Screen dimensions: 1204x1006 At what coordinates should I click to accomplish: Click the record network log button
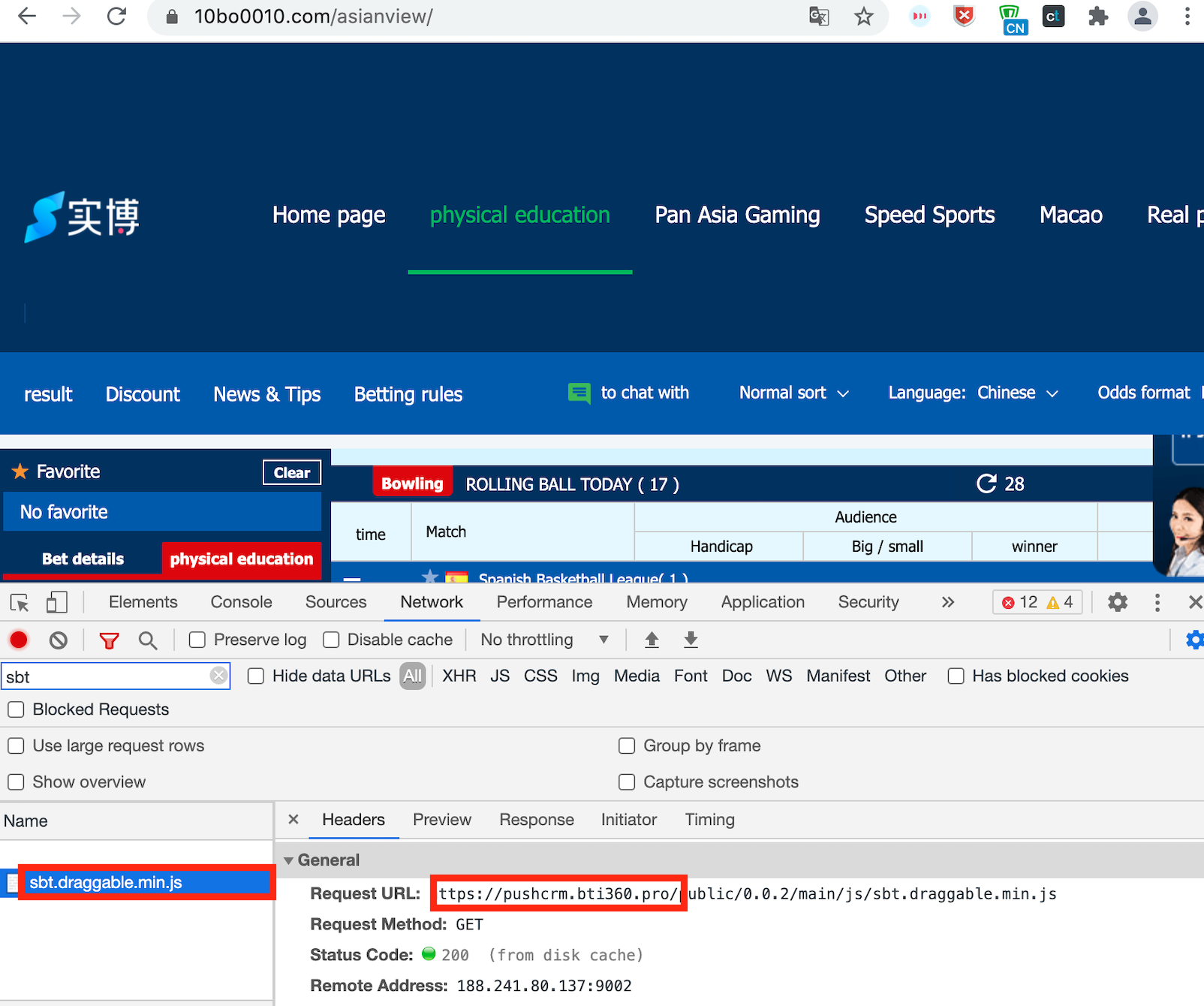click(x=19, y=640)
